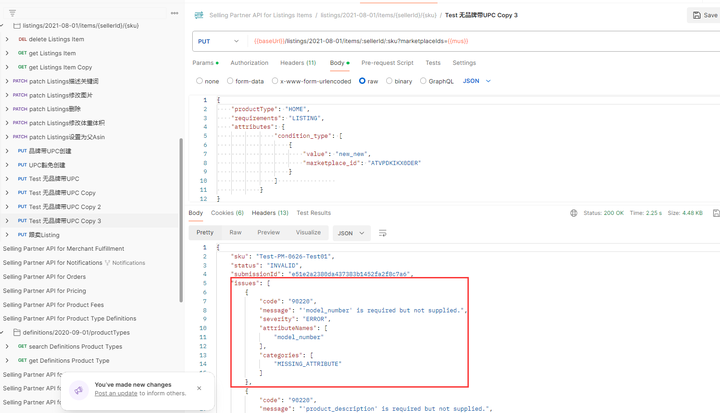Click the Save disk icon
This screenshot has height=413, width=720.
(x=697, y=15)
